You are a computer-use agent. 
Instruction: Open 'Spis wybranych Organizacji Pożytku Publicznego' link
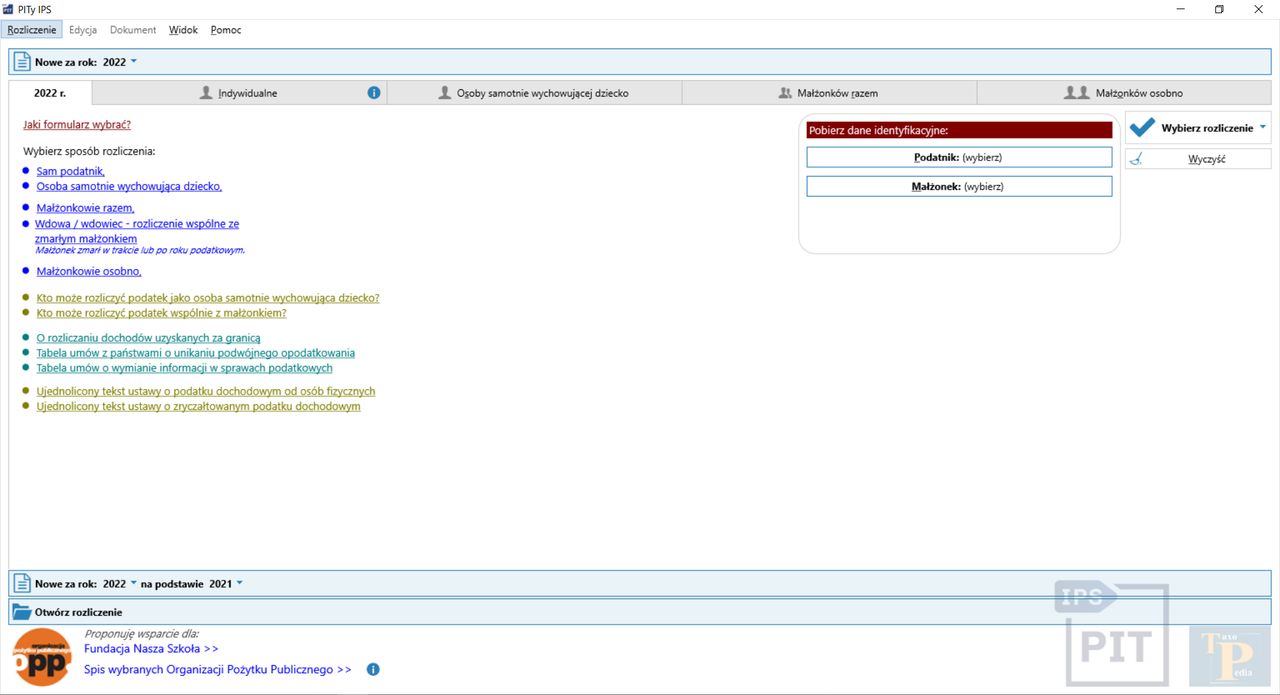tap(218, 670)
